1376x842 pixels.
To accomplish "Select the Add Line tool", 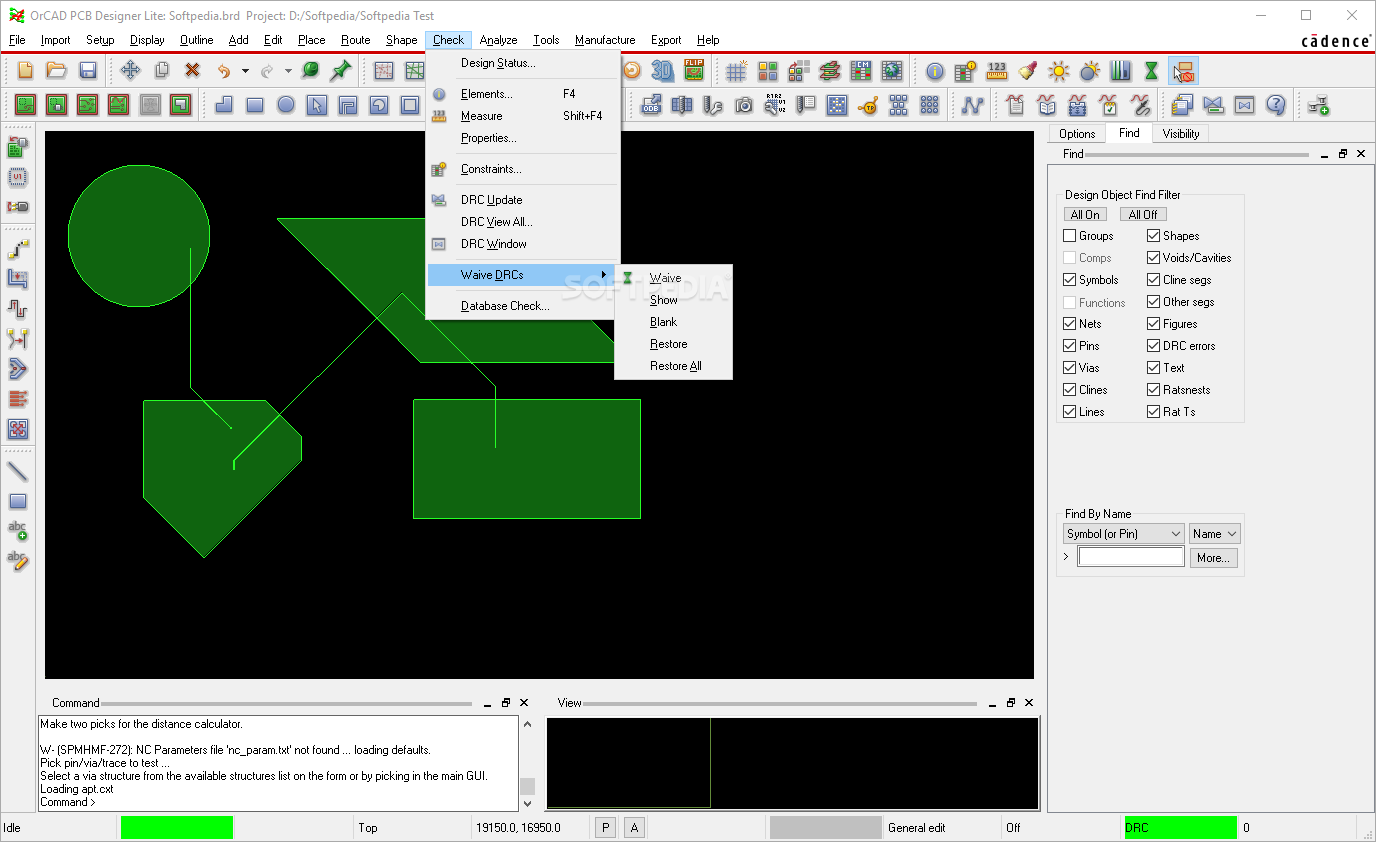I will pyautogui.click(x=18, y=471).
